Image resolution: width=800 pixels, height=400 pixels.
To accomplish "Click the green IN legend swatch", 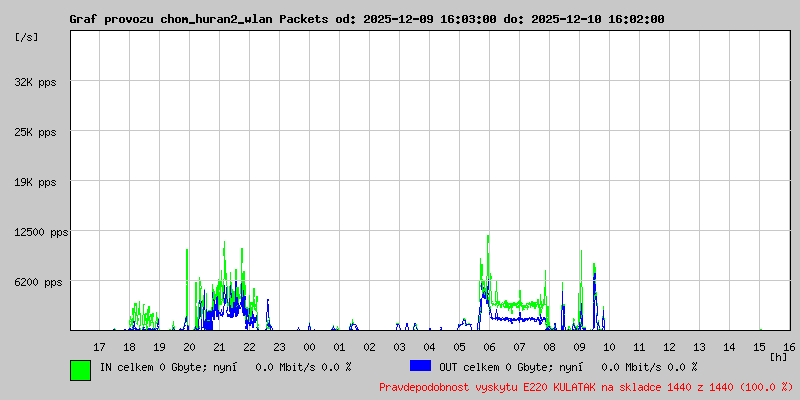I will (x=81, y=370).
